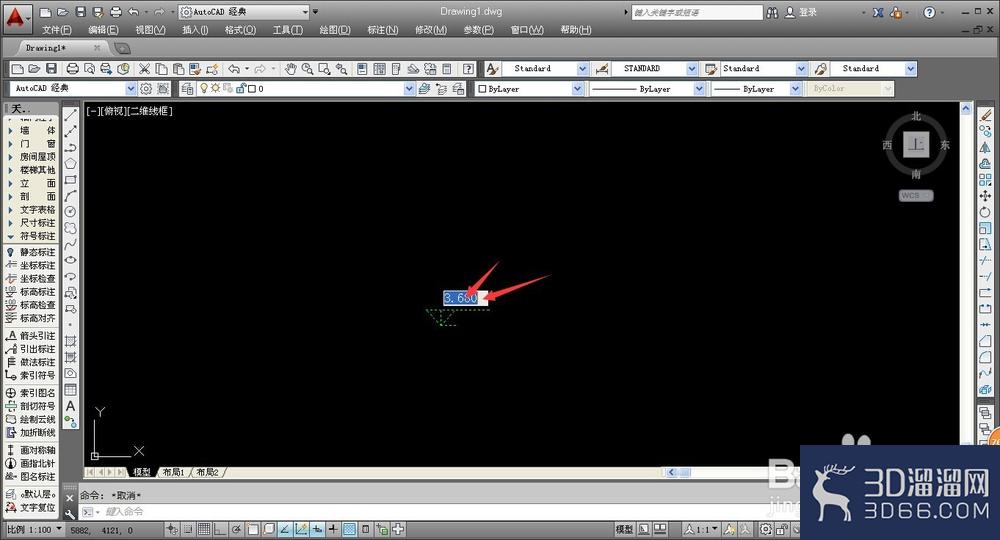The height and width of the screenshot is (540, 1000).
Task: Click the Plot (print) icon
Action: click(72, 69)
